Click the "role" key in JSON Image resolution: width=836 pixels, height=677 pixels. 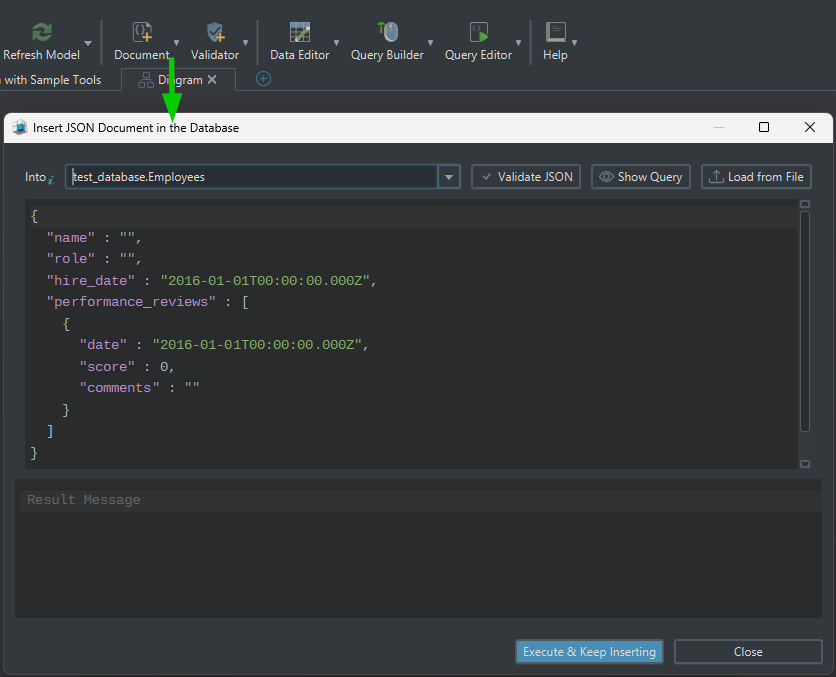tap(70, 259)
